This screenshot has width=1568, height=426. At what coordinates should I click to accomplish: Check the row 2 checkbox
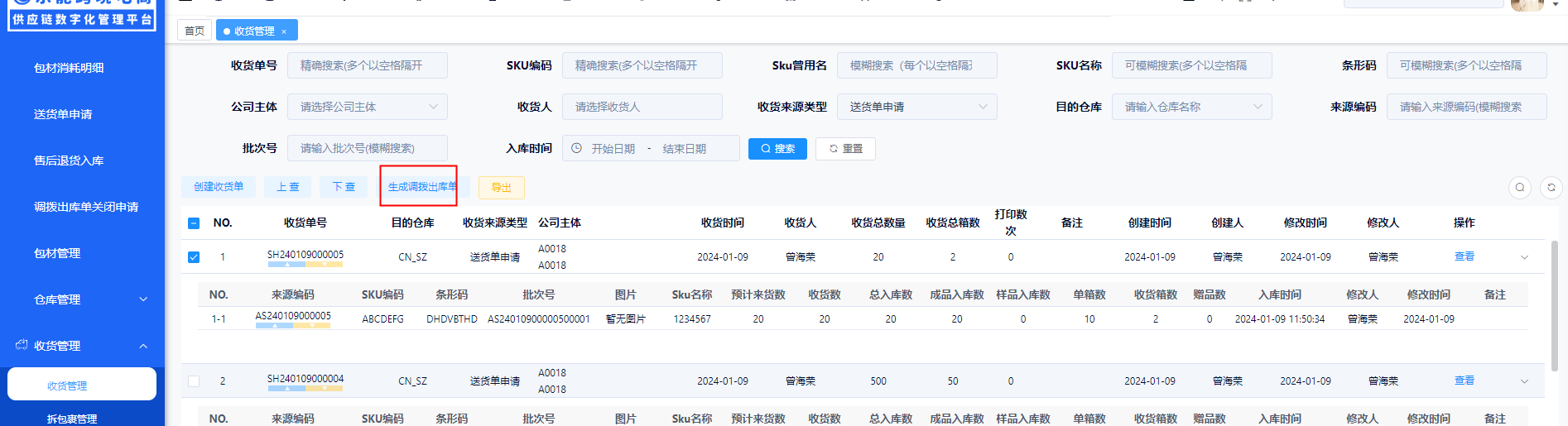point(194,381)
